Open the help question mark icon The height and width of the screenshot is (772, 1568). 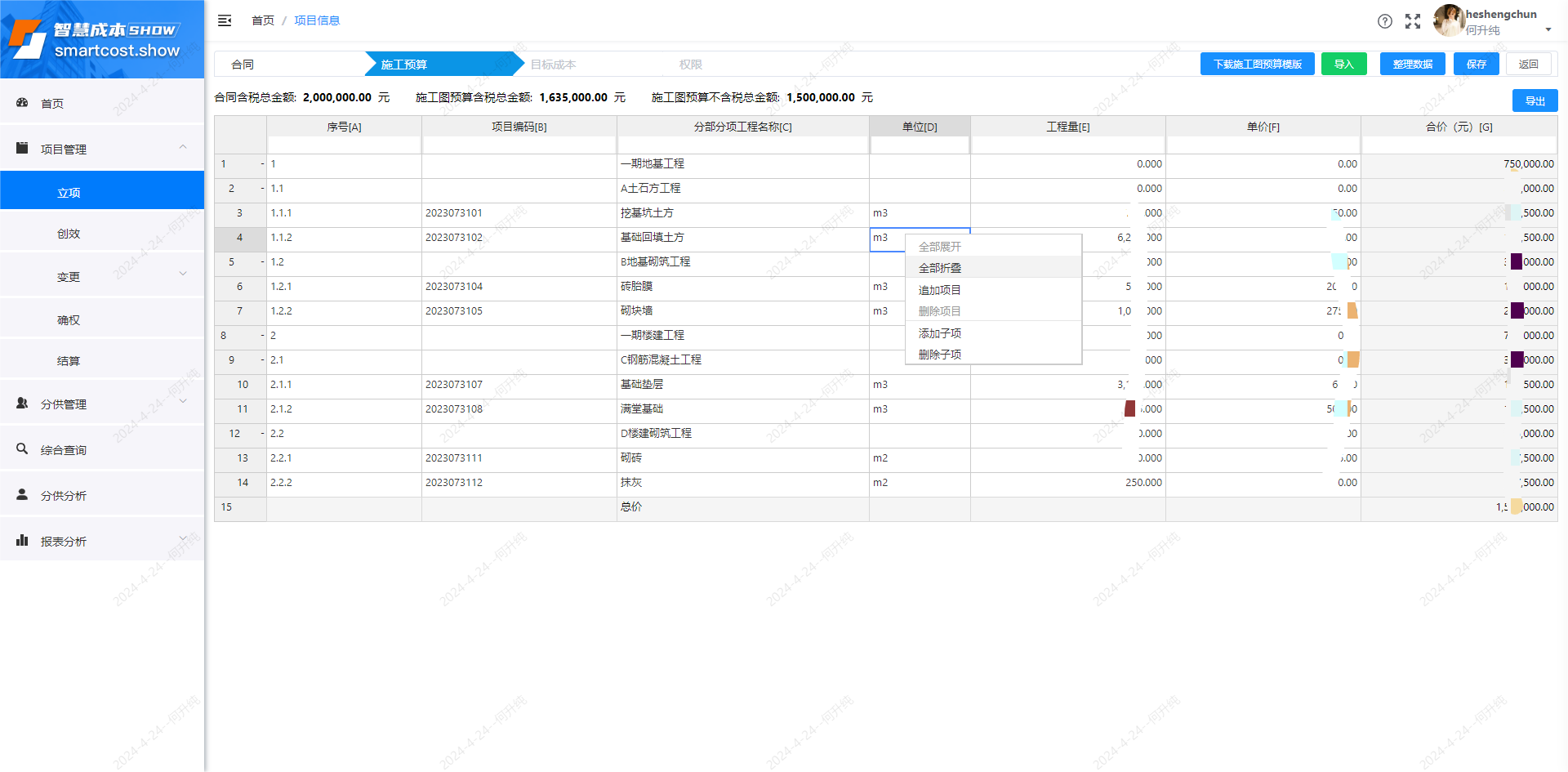pyautogui.click(x=1384, y=21)
